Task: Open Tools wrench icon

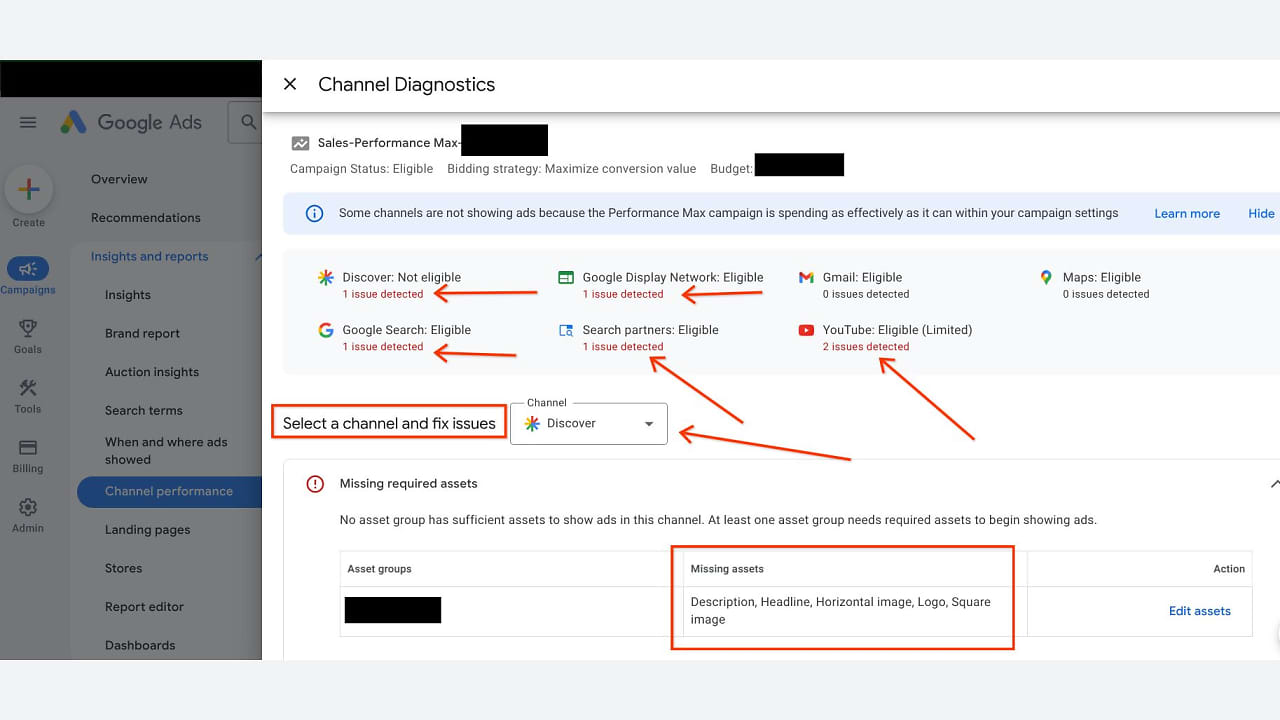Action: [28, 388]
